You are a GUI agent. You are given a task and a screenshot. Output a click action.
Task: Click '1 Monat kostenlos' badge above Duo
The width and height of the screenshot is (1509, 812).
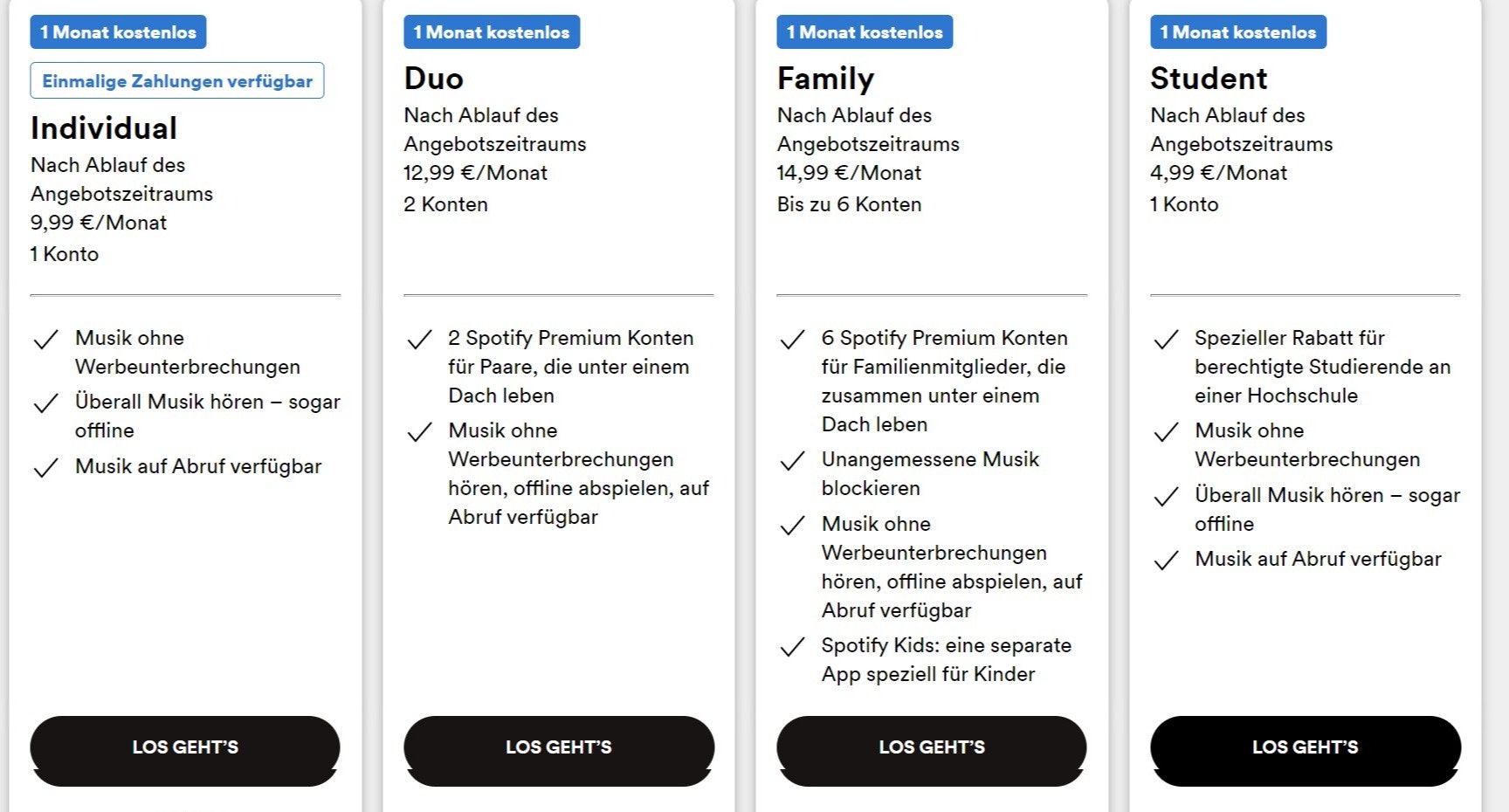point(492,32)
